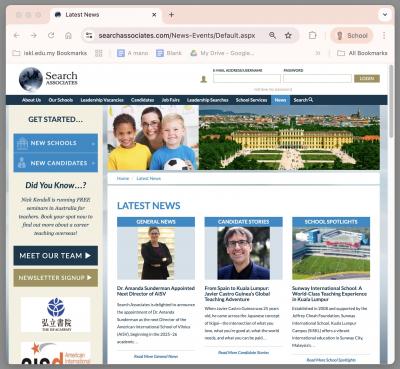Click Read More General News link

tap(156, 356)
